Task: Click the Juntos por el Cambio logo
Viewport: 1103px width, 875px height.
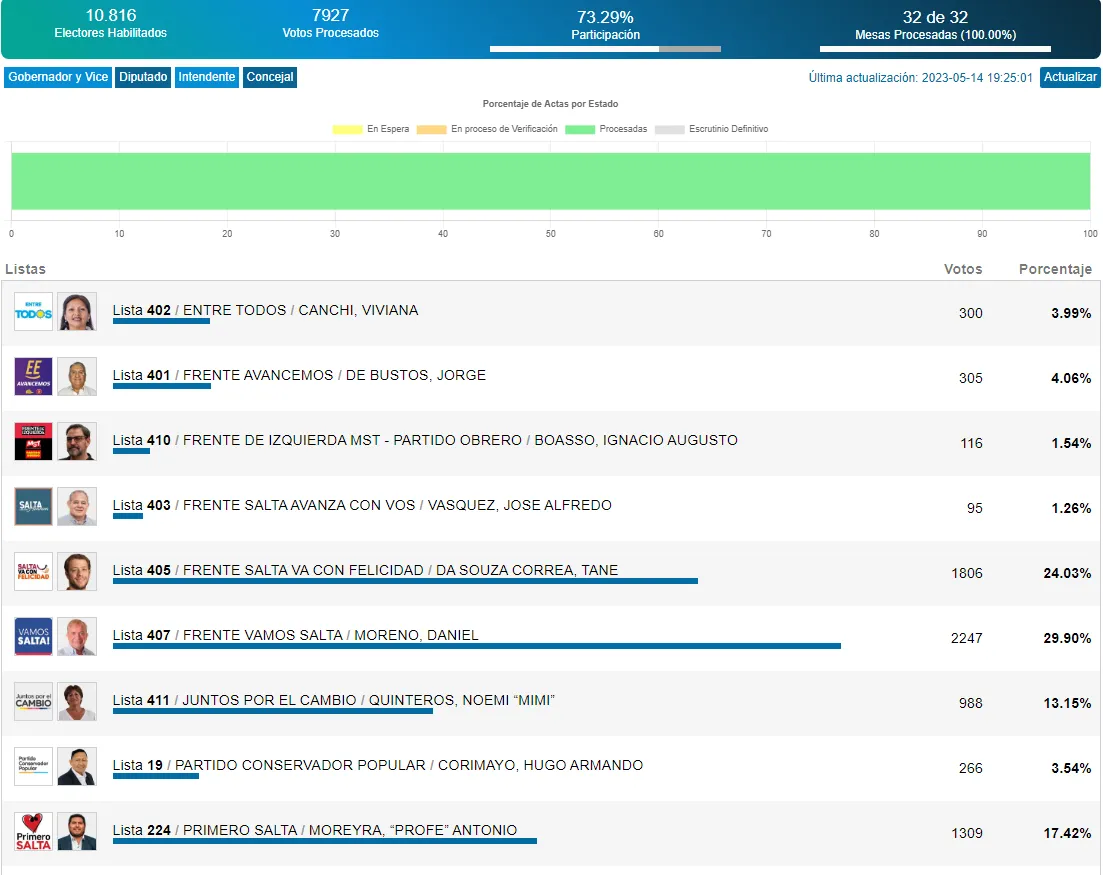Action: pos(33,702)
